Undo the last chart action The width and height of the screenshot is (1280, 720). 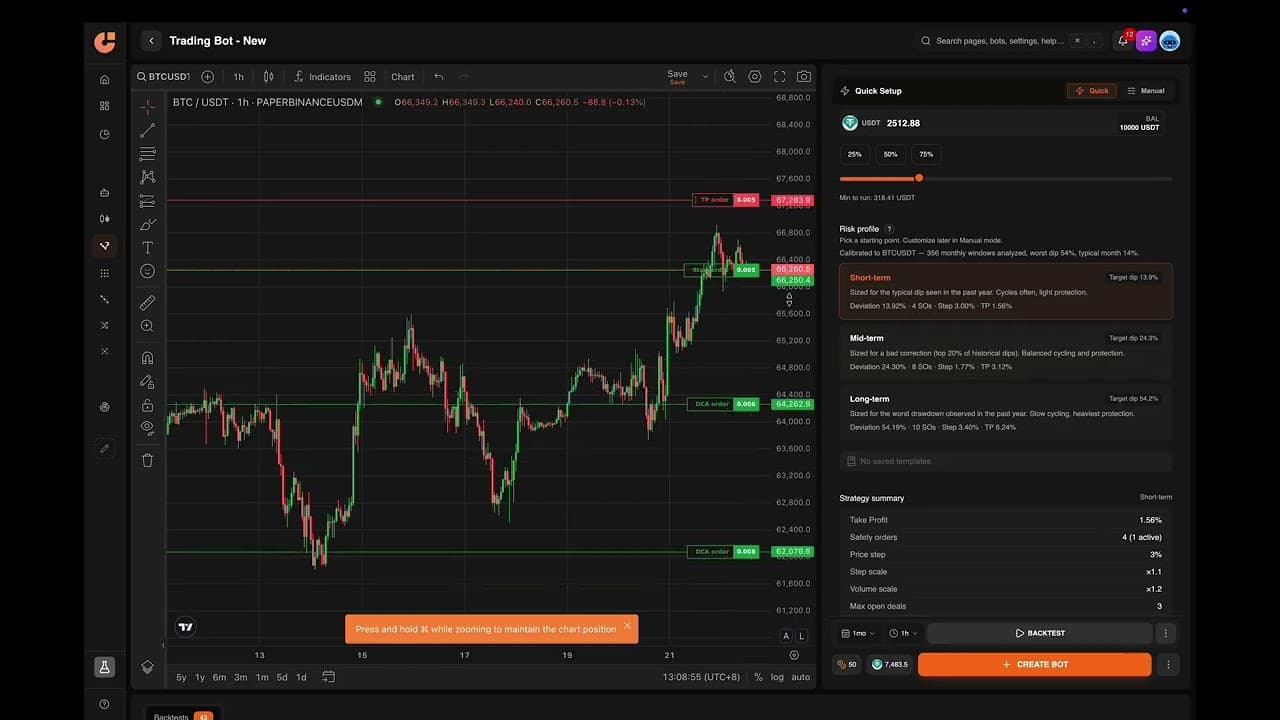(x=438, y=77)
